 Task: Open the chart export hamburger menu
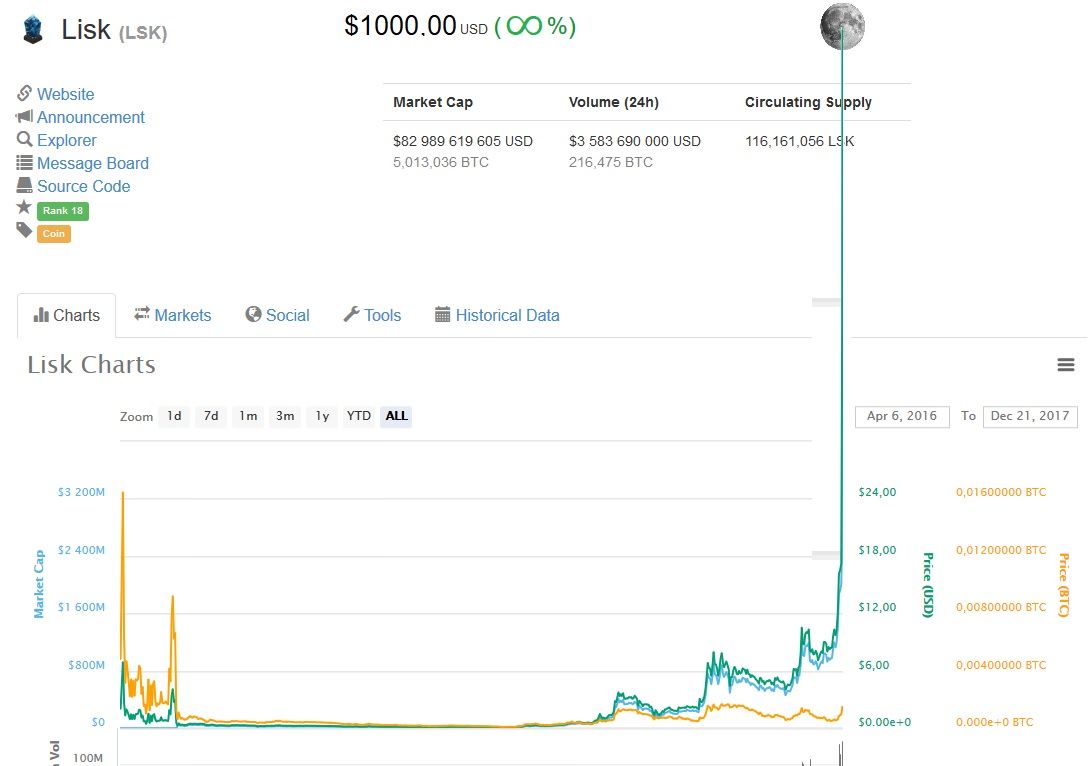coord(1065,365)
